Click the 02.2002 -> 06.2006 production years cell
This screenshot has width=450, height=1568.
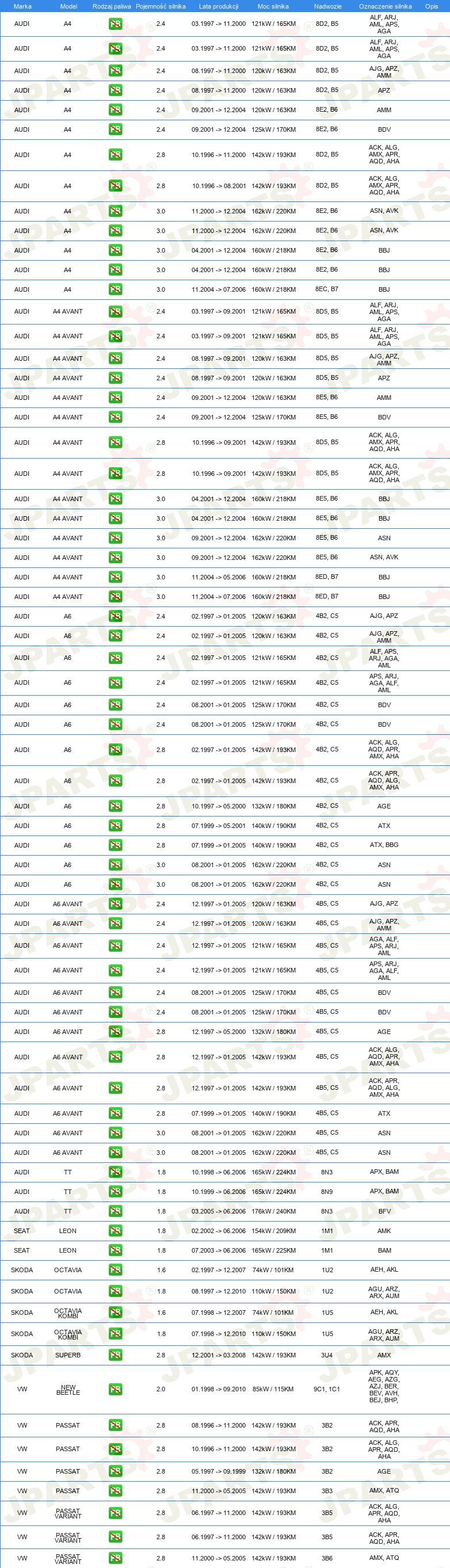click(219, 1231)
